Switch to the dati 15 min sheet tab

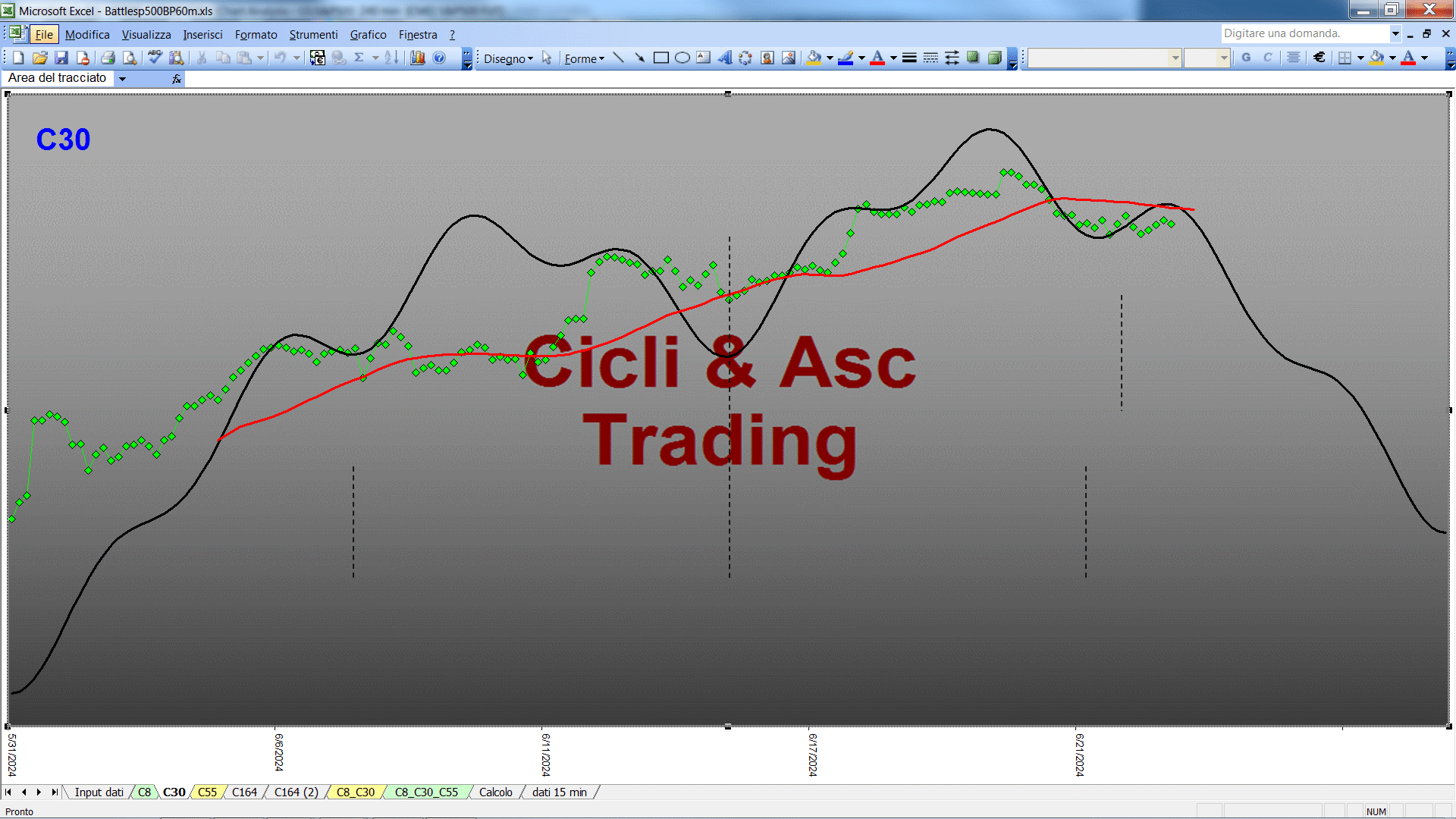tap(559, 792)
